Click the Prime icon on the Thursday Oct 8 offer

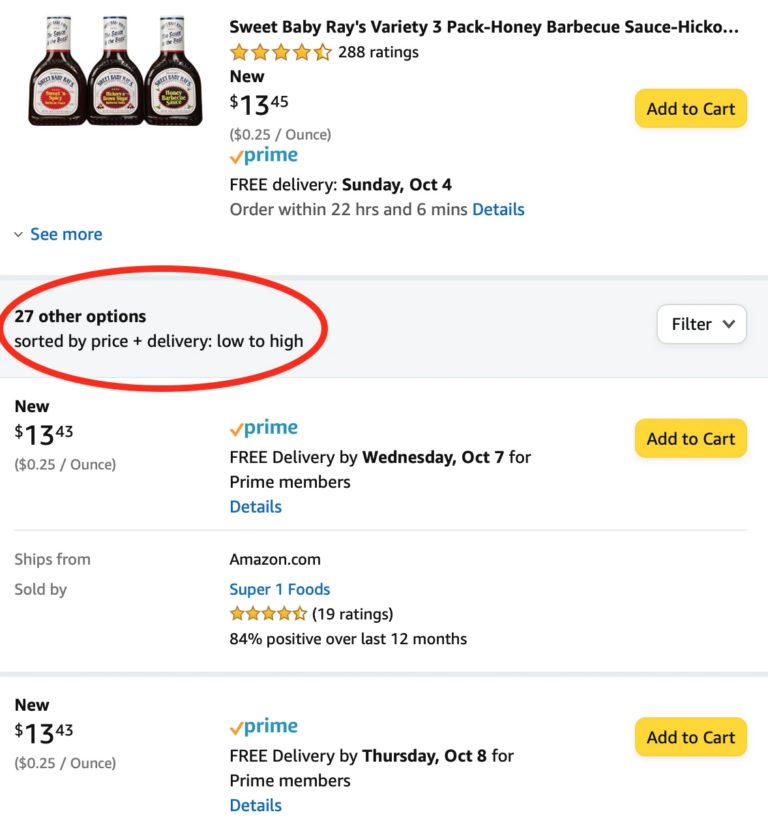(x=263, y=725)
